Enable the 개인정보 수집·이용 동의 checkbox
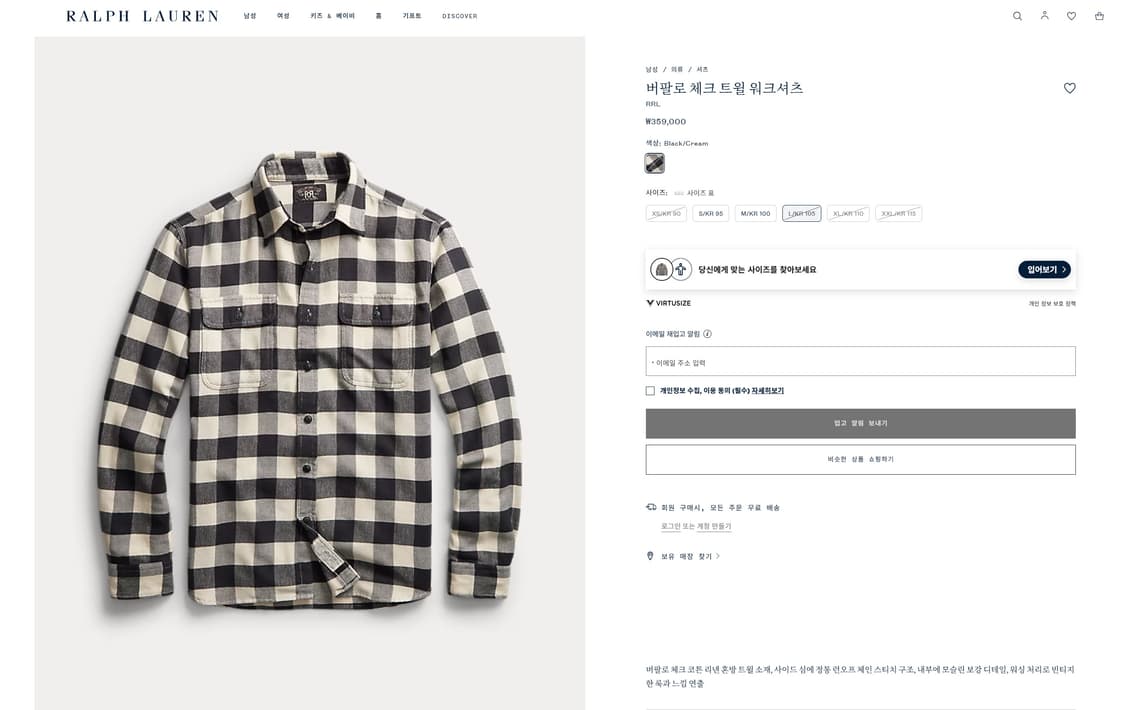 pos(649,390)
